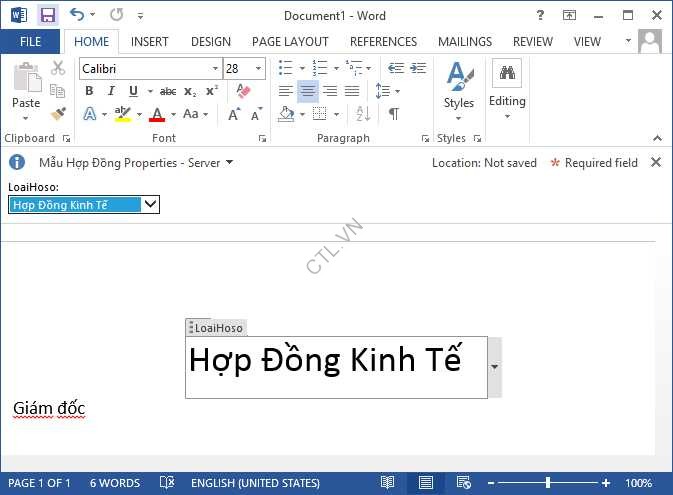The width and height of the screenshot is (673, 495).
Task: Expand the Numbering list dropdown
Action: tap(336, 68)
